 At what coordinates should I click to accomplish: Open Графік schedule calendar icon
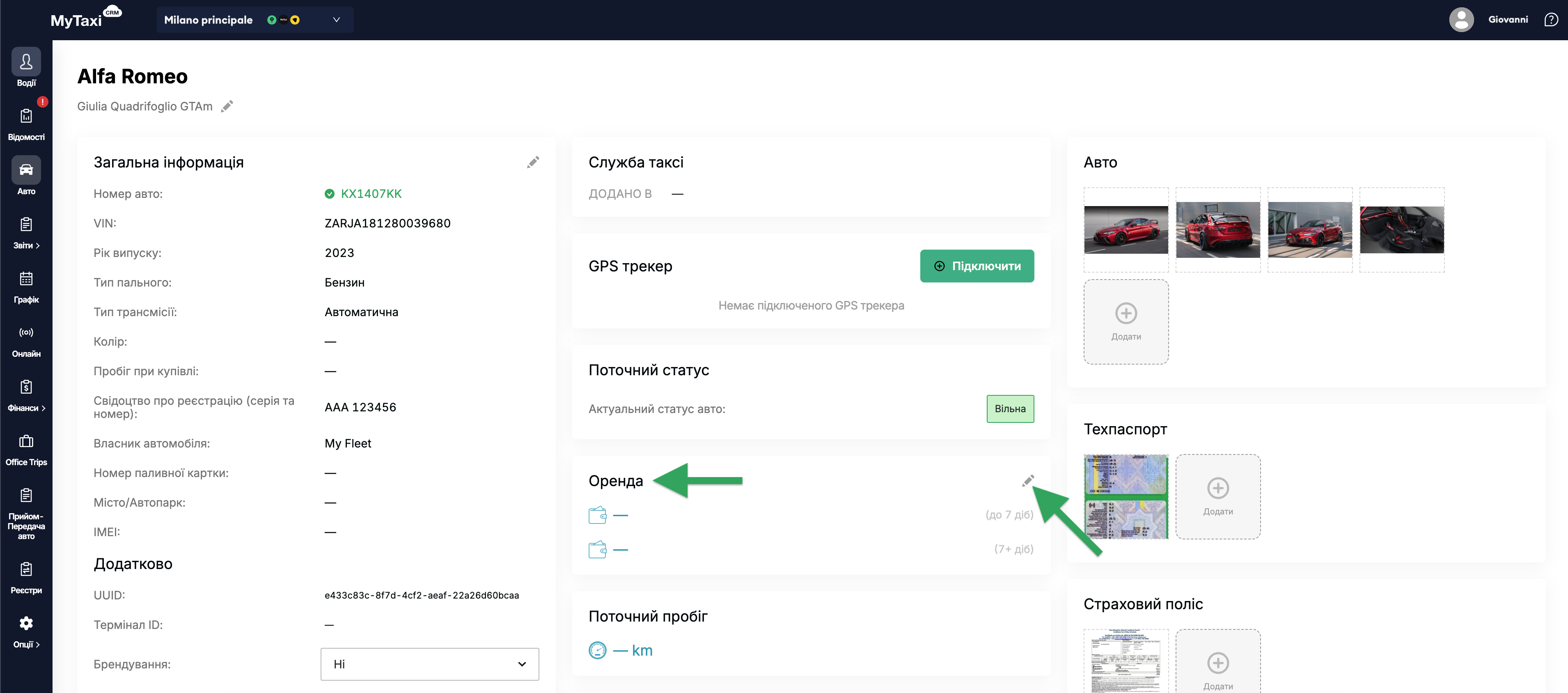[26, 279]
